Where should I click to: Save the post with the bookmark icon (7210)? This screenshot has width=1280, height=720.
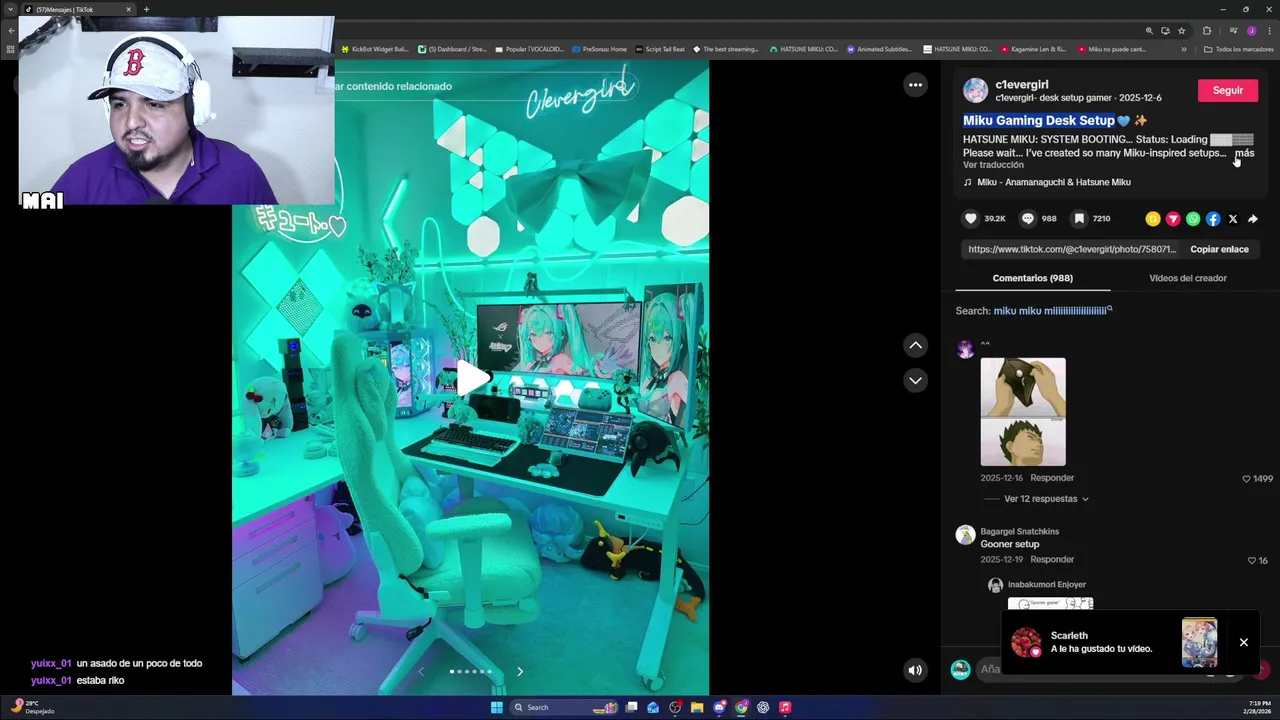tap(1079, 218)
